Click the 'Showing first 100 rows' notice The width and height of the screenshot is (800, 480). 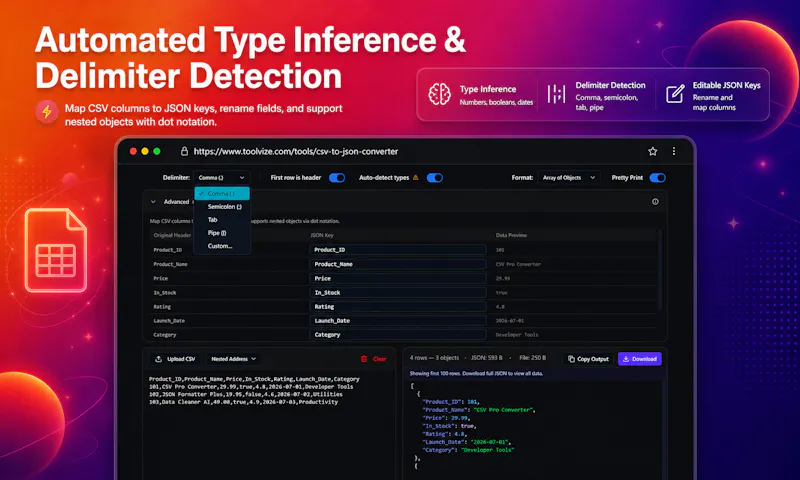click(x=476, y=373)
